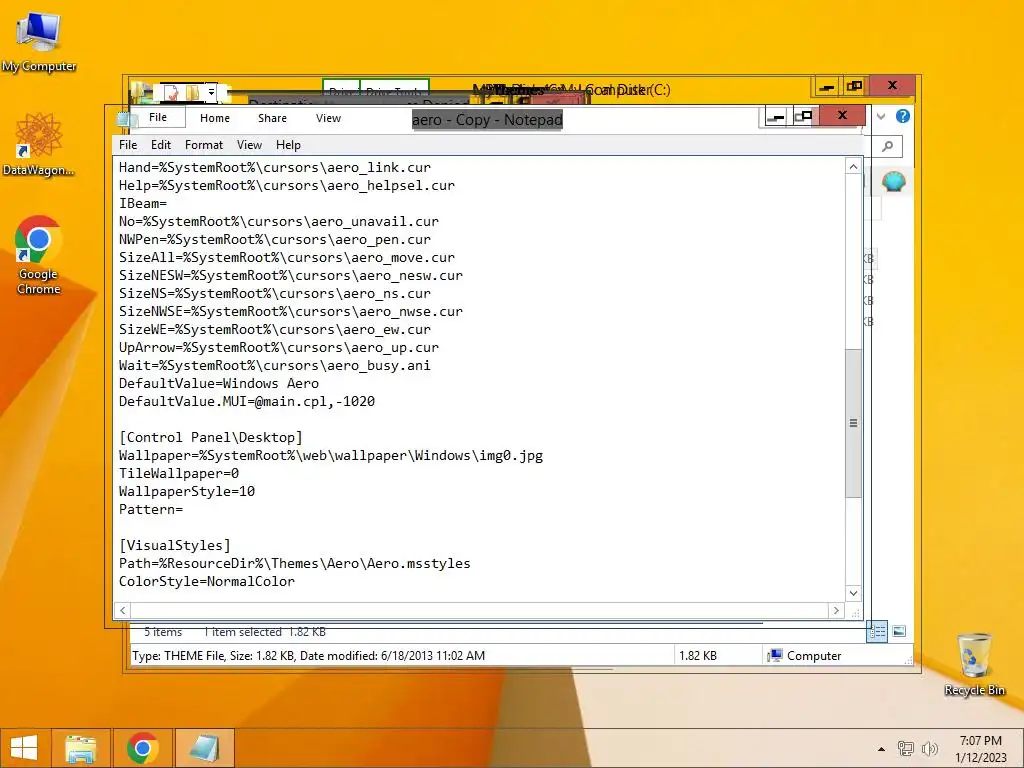Open Notepad's Help menu
This screenshot has width=1024, height=768.
coord(288,145)
